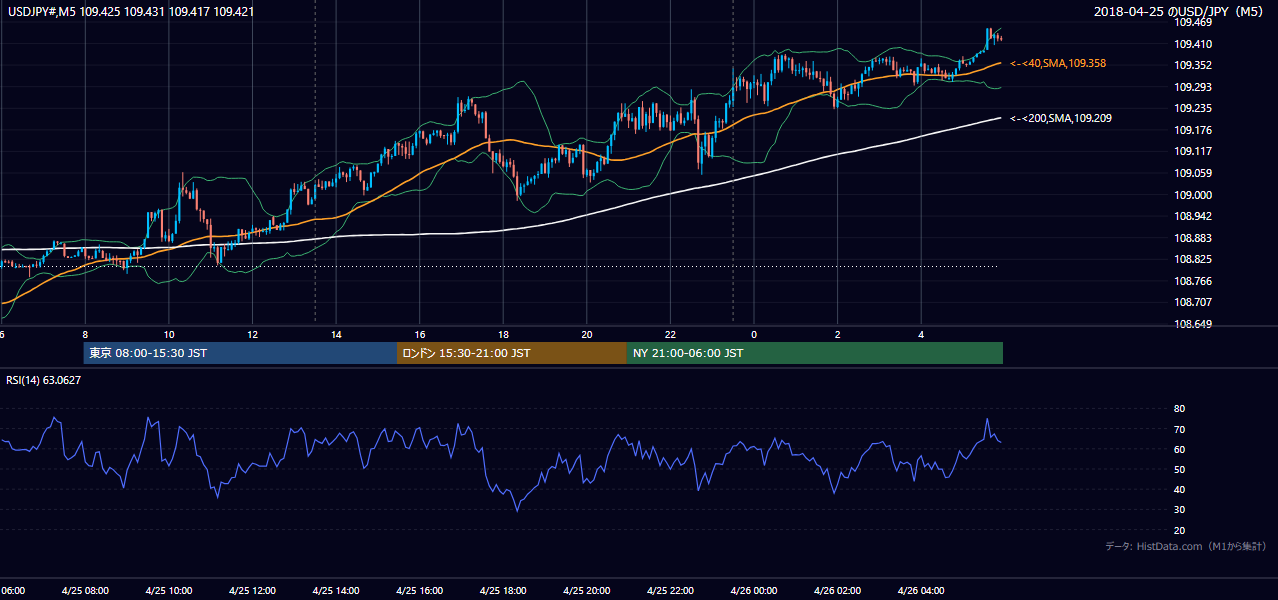Click hour tick 14 under the price chart

[336, 335]
